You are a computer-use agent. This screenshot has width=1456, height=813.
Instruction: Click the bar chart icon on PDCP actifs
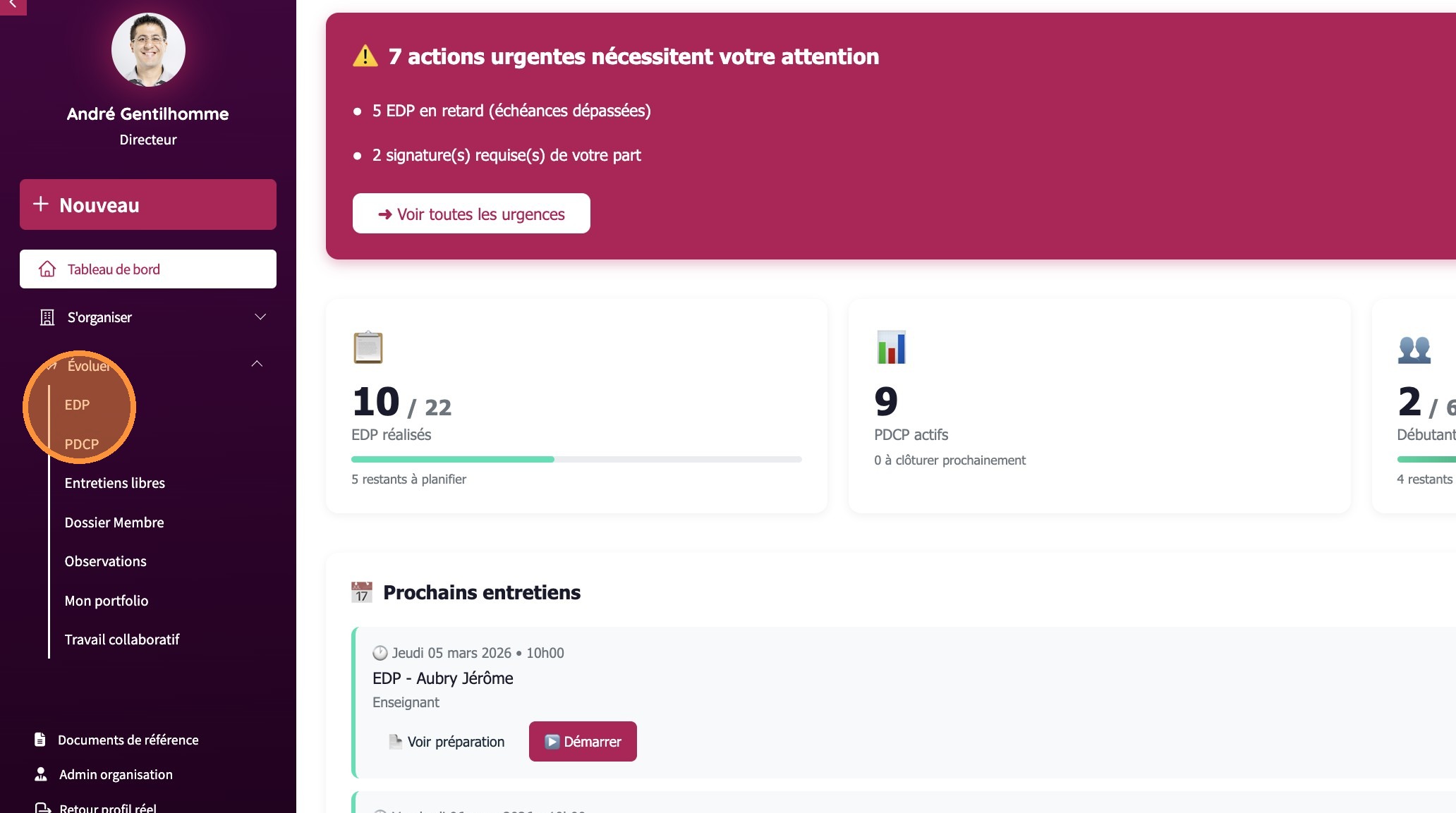coord(891,347)
